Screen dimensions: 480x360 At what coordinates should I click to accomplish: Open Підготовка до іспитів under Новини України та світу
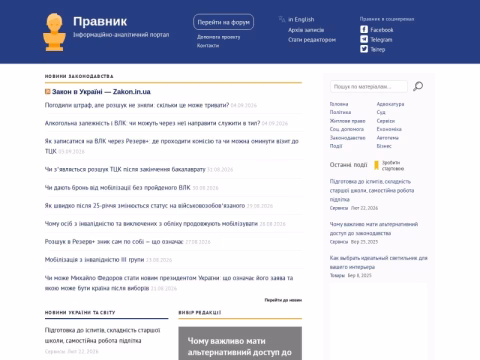[102, 335]
